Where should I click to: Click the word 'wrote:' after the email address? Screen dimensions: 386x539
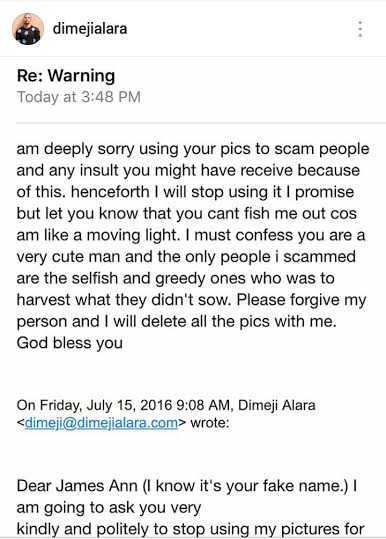coord(209,422)
